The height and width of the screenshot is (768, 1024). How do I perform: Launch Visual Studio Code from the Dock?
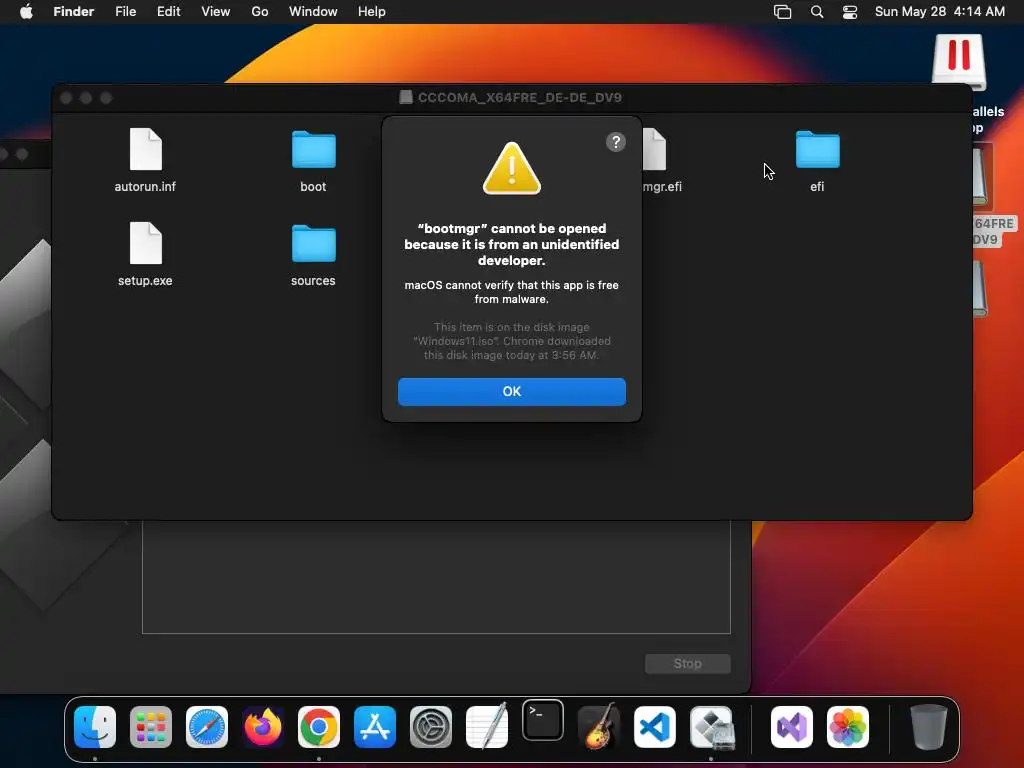click(x=655, y=727)
